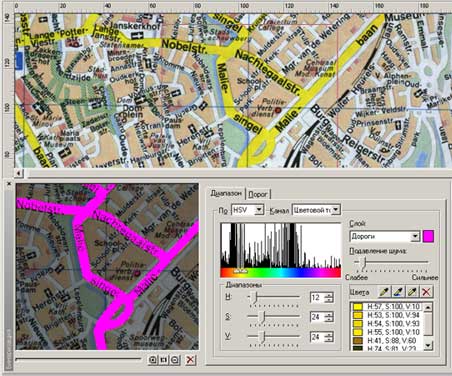Select the second eyedropper with blue mark

tap(398, 292)
